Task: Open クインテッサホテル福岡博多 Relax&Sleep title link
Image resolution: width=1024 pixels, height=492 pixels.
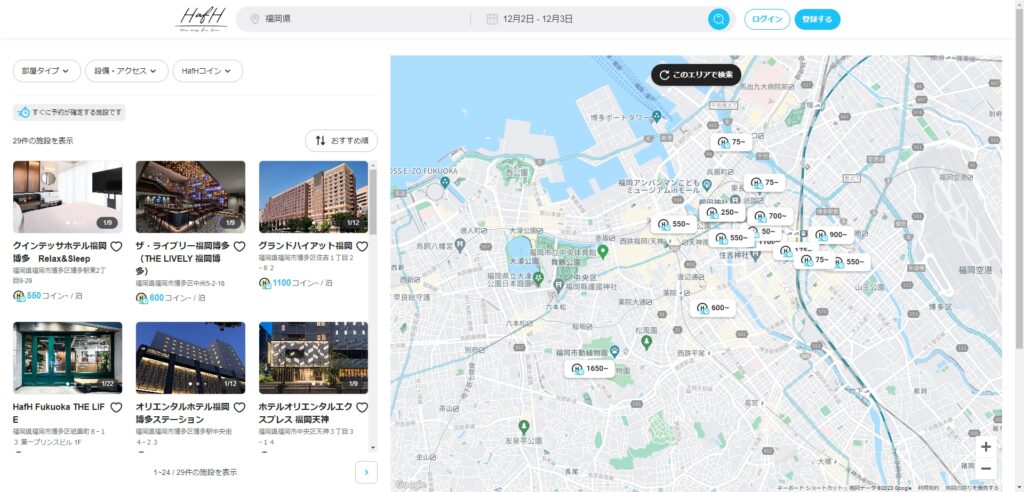Action: coord(59,252)
